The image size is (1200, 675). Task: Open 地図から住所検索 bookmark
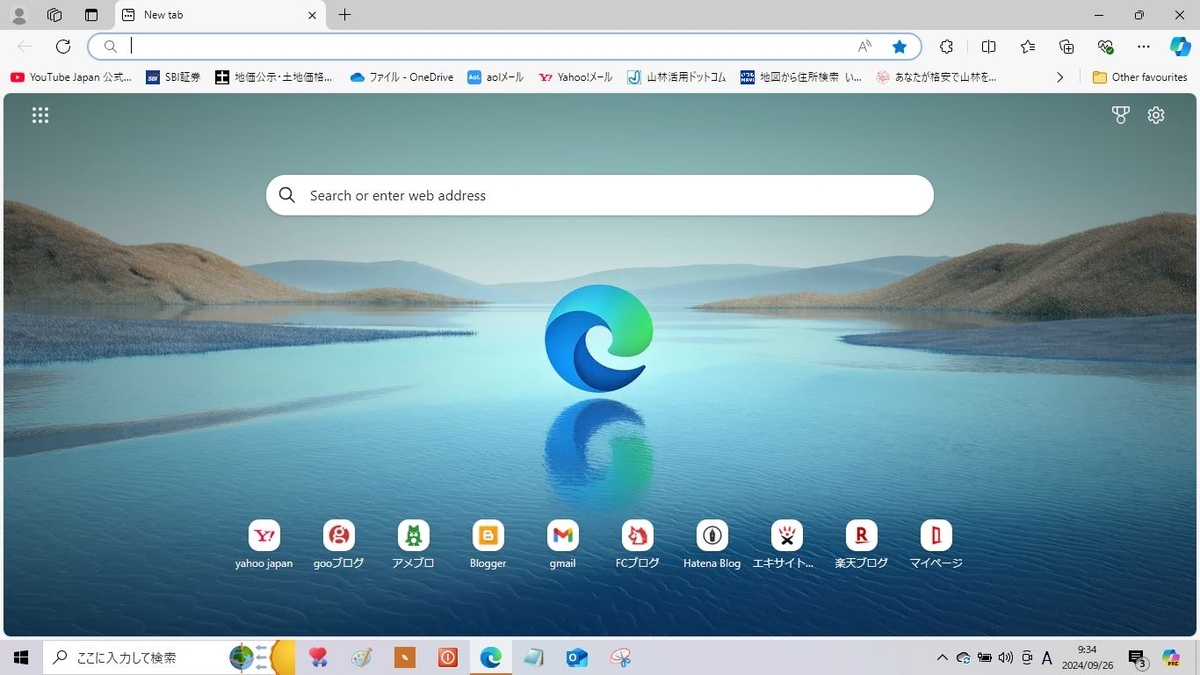801,77
